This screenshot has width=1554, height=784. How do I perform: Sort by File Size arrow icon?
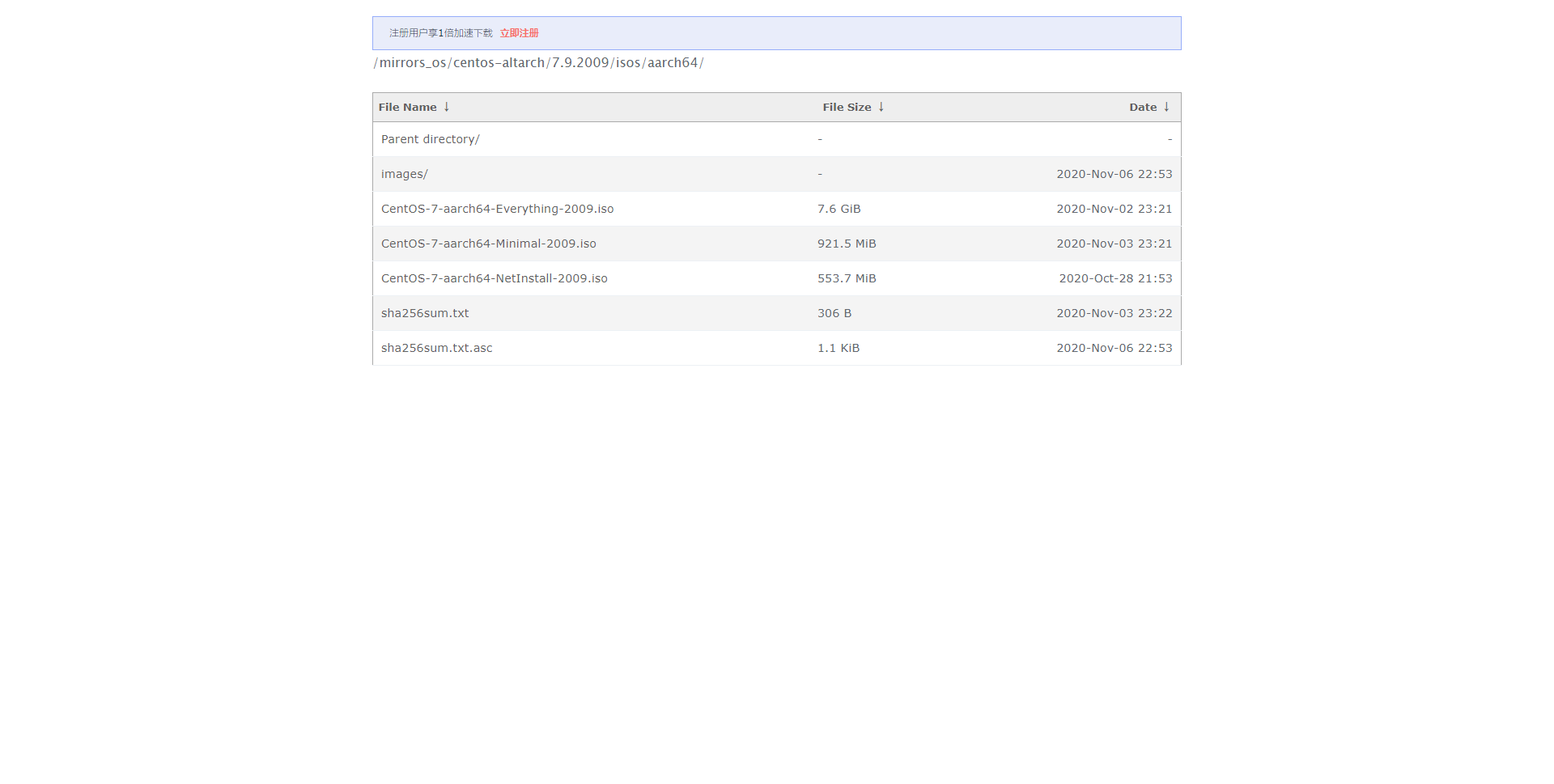pos(881,107)
